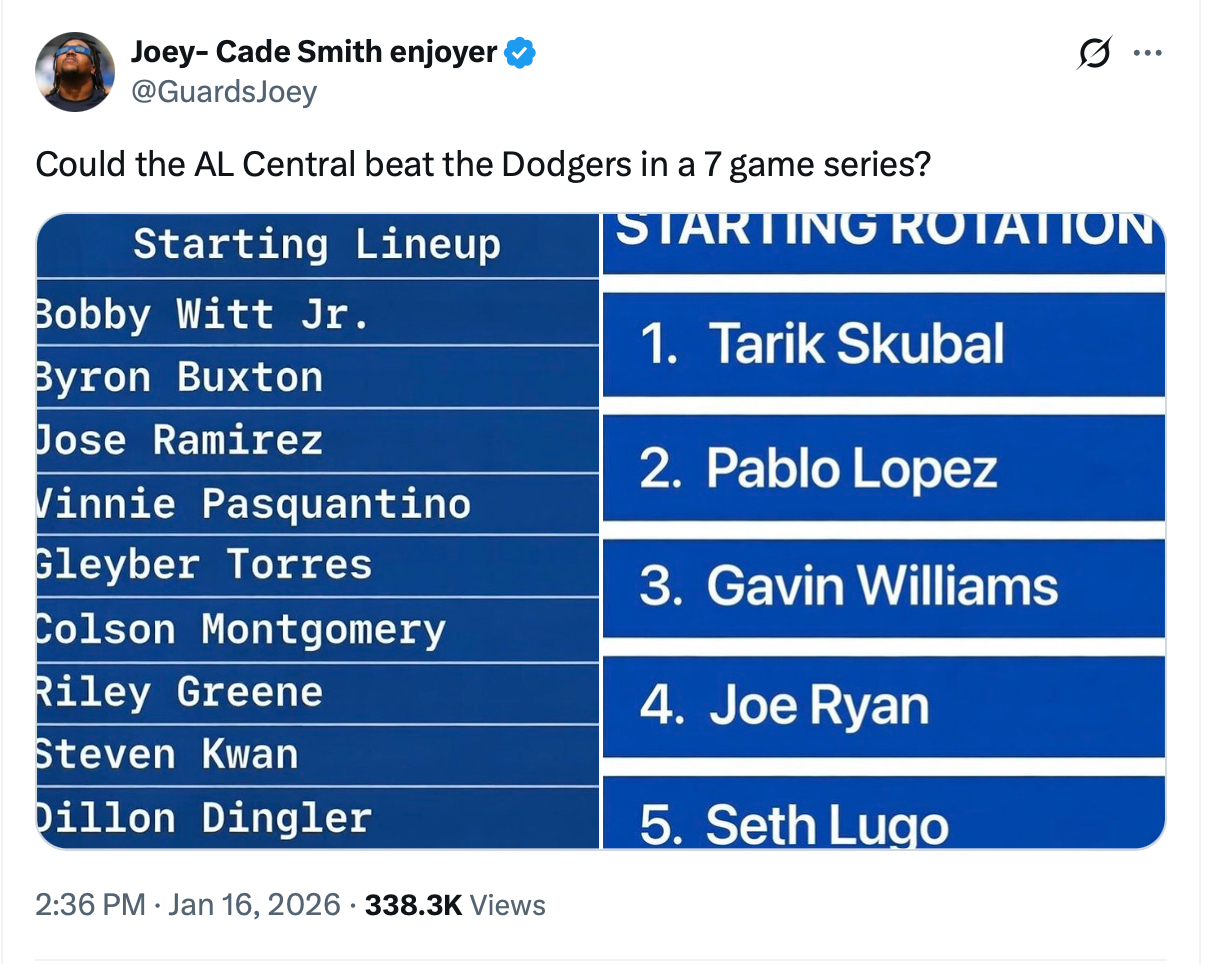This screenshot has width=1206, height=964.
Task: Click the Grok explain icon
Action: pos(1093,53)
